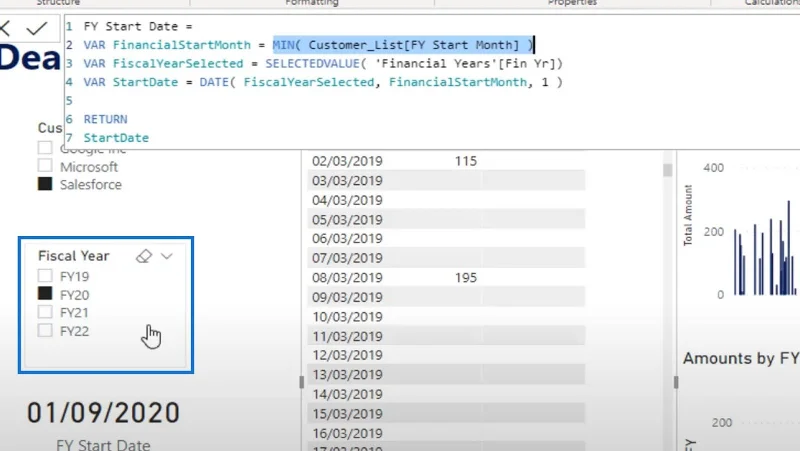Click the Amounts by FY chart title
The image size is (800, 451).
click(x=741, y=359)
